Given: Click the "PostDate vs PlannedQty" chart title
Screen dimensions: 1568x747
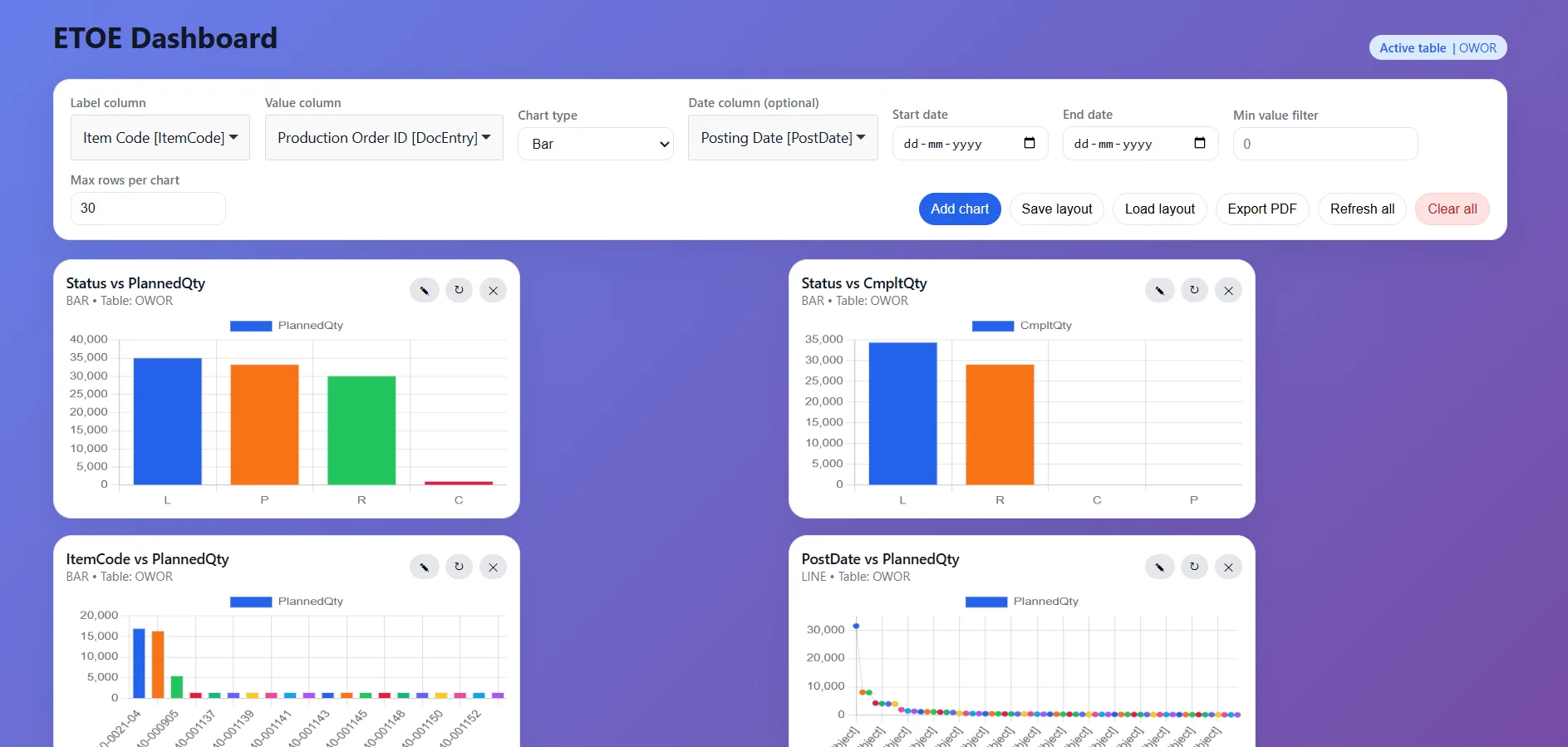Looking at the screenshot, I should (x=880, y=559).
